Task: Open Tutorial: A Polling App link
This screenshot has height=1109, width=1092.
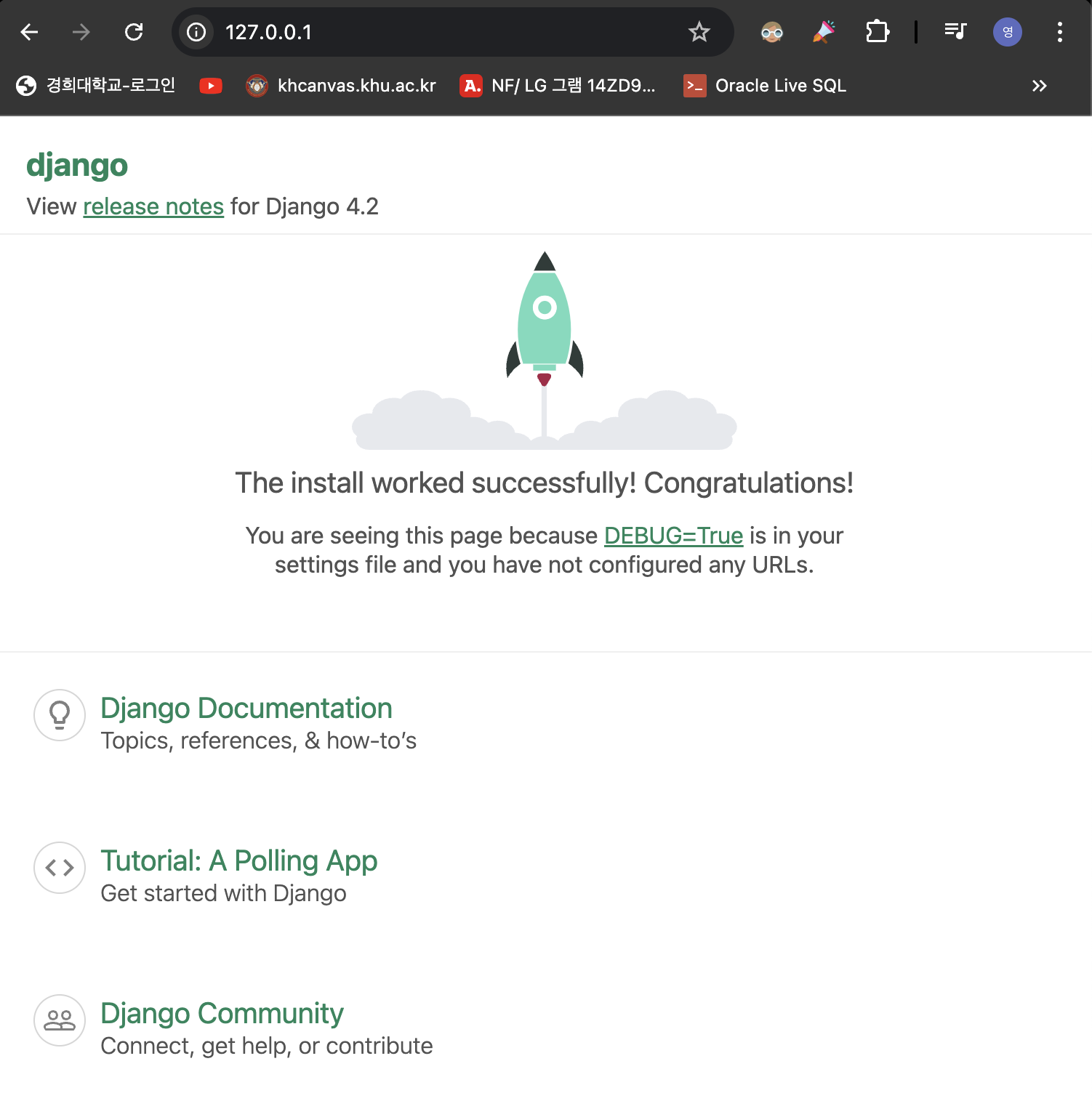Action: (239, 861)
